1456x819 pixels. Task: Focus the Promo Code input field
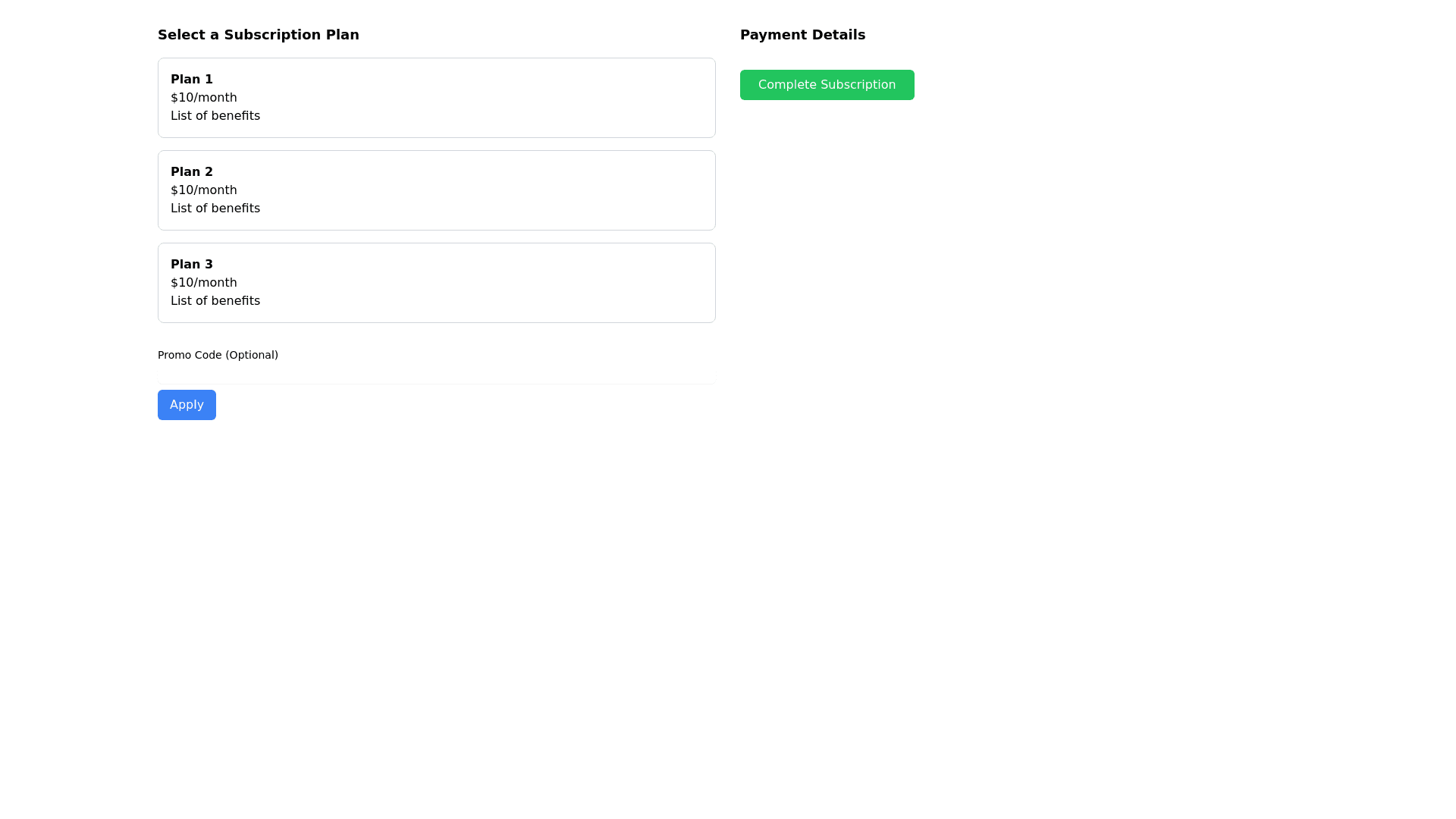[436, 375]
